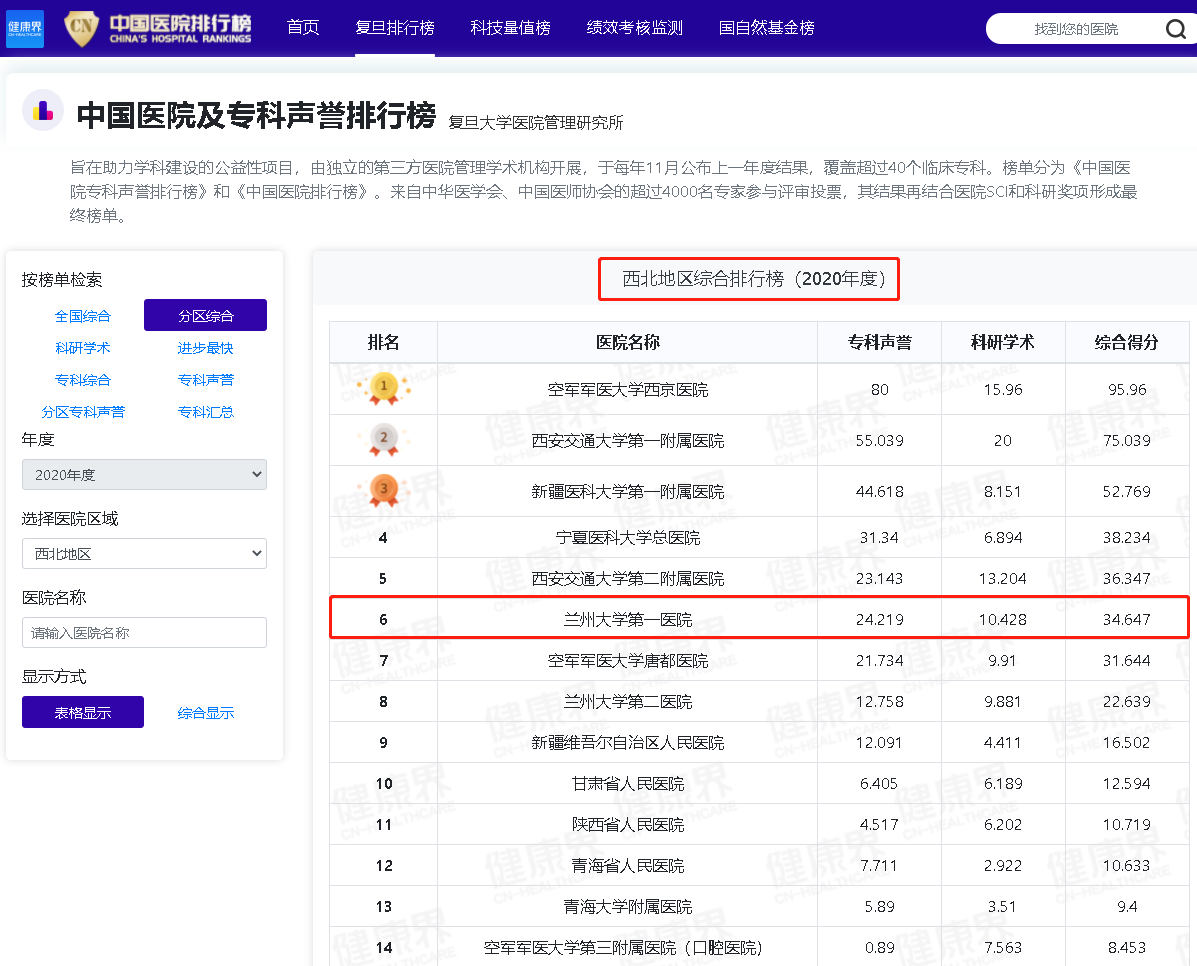Click the 专科声誉 column header
Image resolution: width=1197 pixels, height=966 pixels.
(x=879, y=342)
